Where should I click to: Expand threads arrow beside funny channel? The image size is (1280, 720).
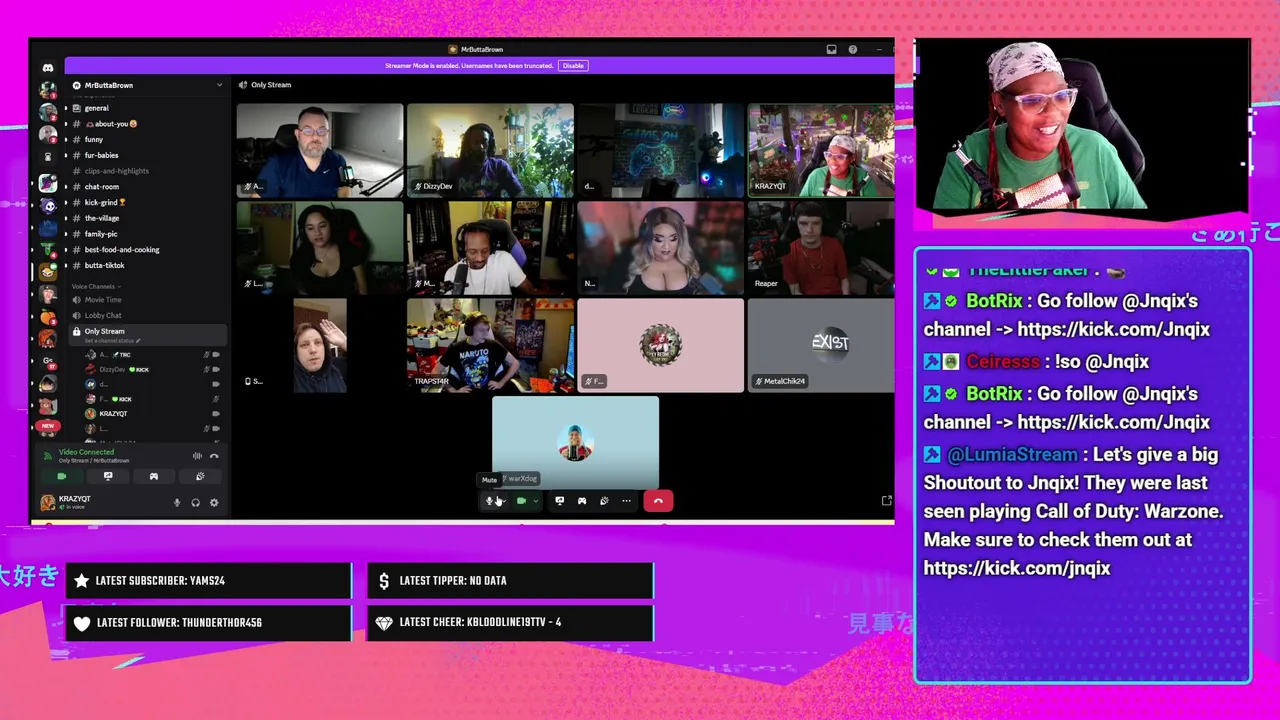pyautogui.click(x=66, y=140)
